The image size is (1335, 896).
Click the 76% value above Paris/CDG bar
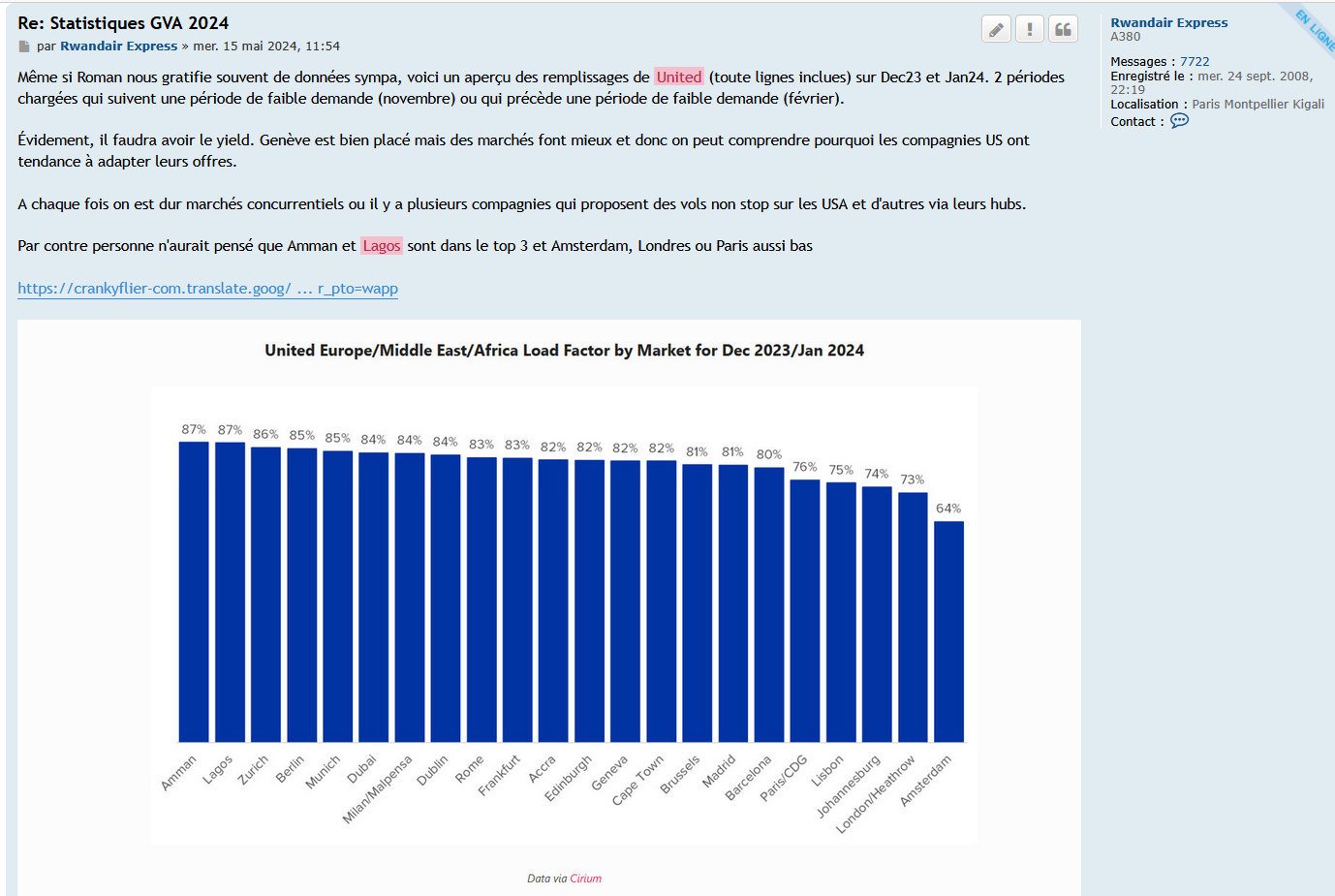(x=805, y=467)
